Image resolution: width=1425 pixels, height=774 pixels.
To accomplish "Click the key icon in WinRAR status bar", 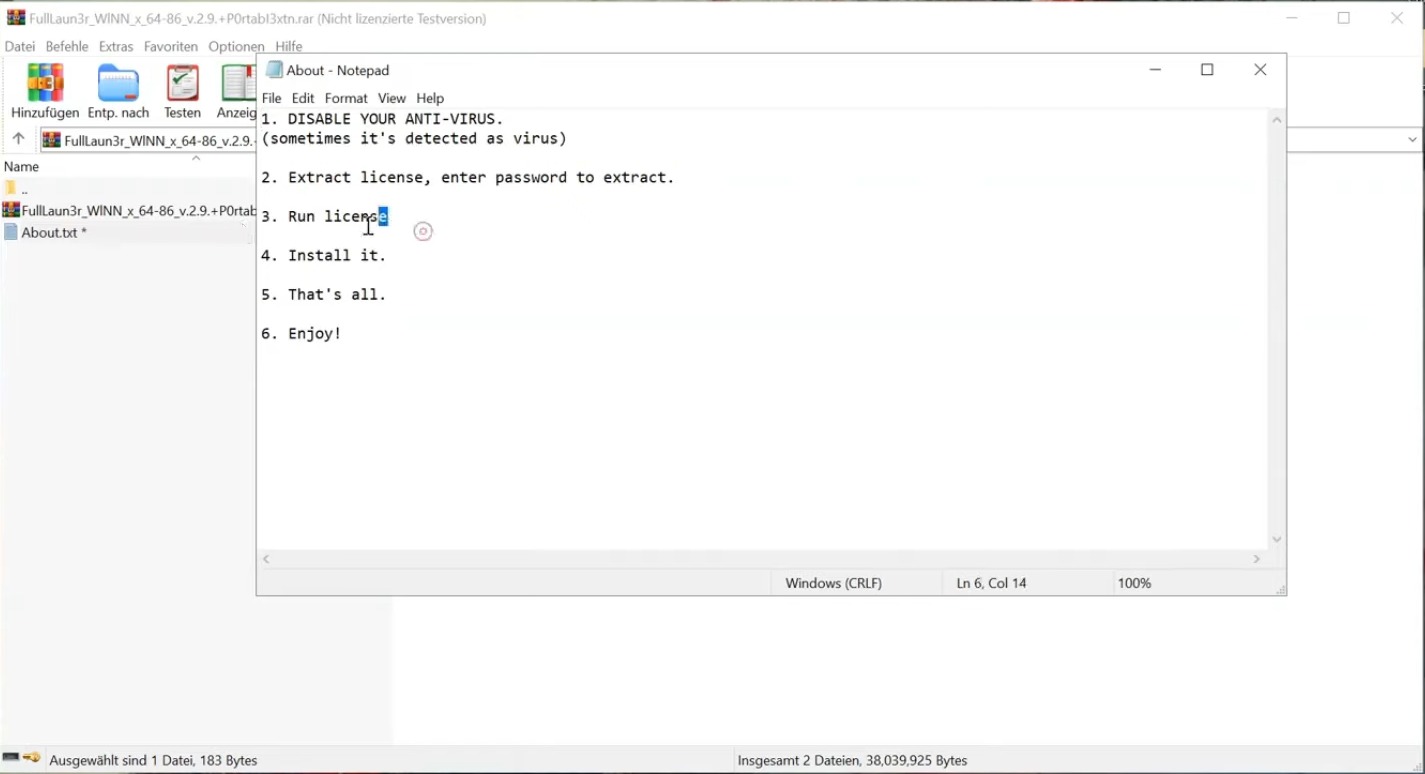I will pos(32,758).
